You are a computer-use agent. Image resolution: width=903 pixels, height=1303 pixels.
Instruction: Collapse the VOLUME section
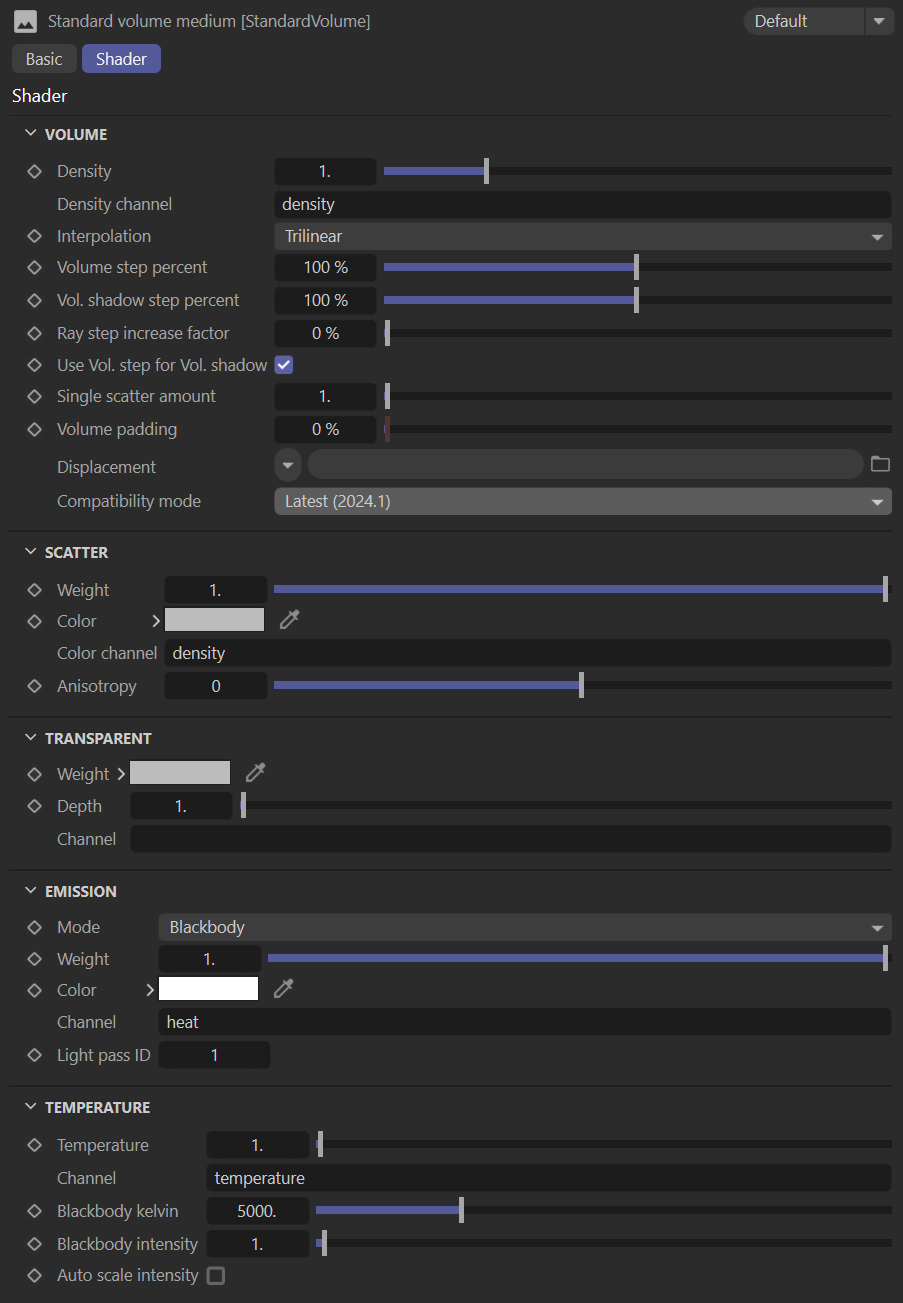pyautogui.click(x=30, y=134)
